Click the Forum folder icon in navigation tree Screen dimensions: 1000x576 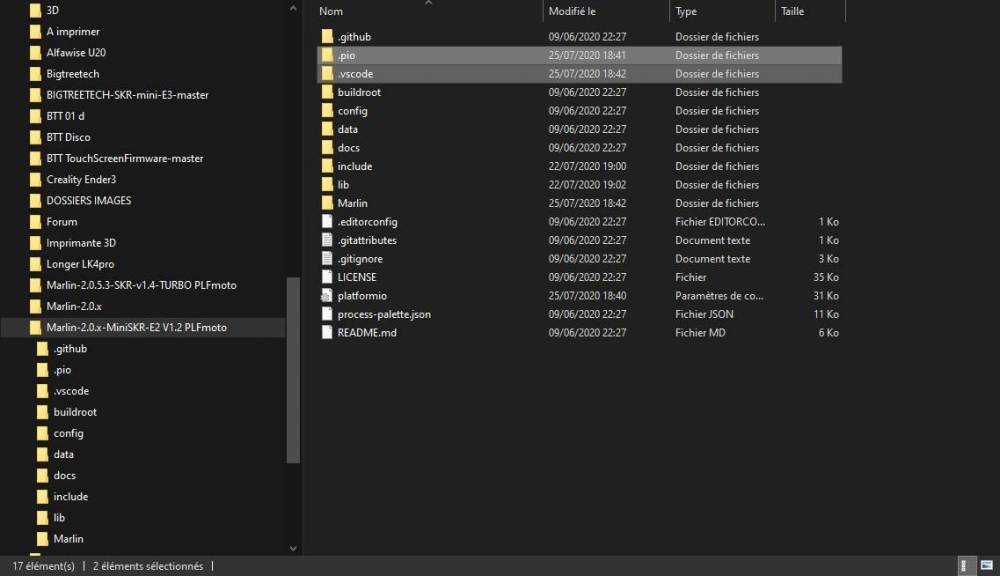tap(36, 221)
